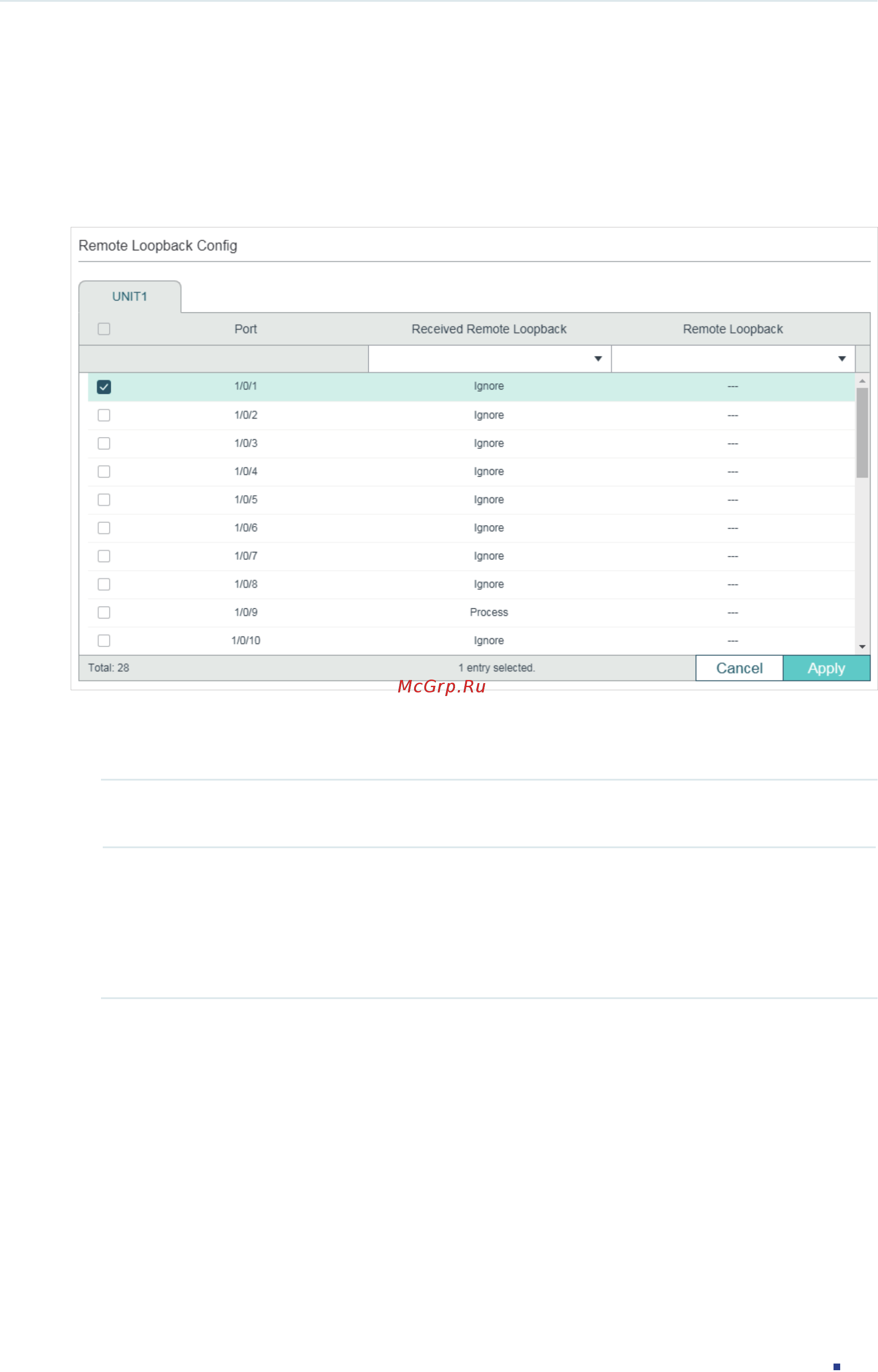
Task: Check the checkbox for port 1/0/7
Action: pos(104,556)
